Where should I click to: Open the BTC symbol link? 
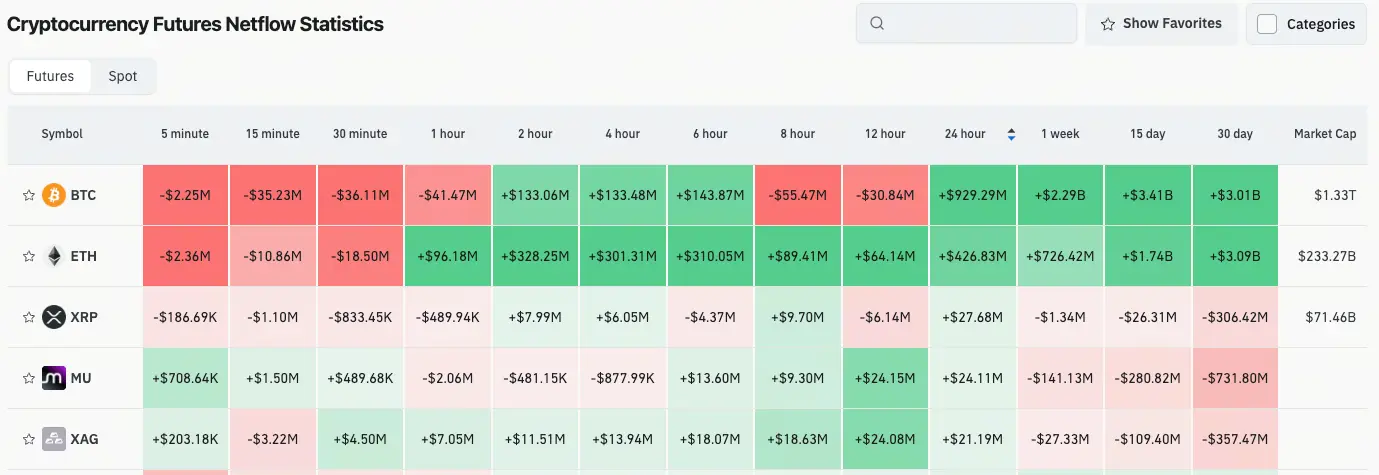tap(83, 196)
